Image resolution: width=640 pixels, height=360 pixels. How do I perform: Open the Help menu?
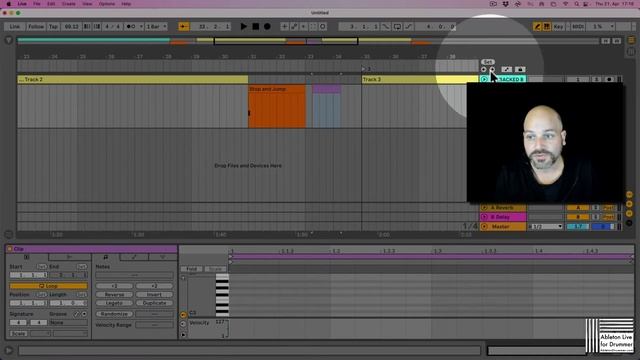(x=126, y=4)
